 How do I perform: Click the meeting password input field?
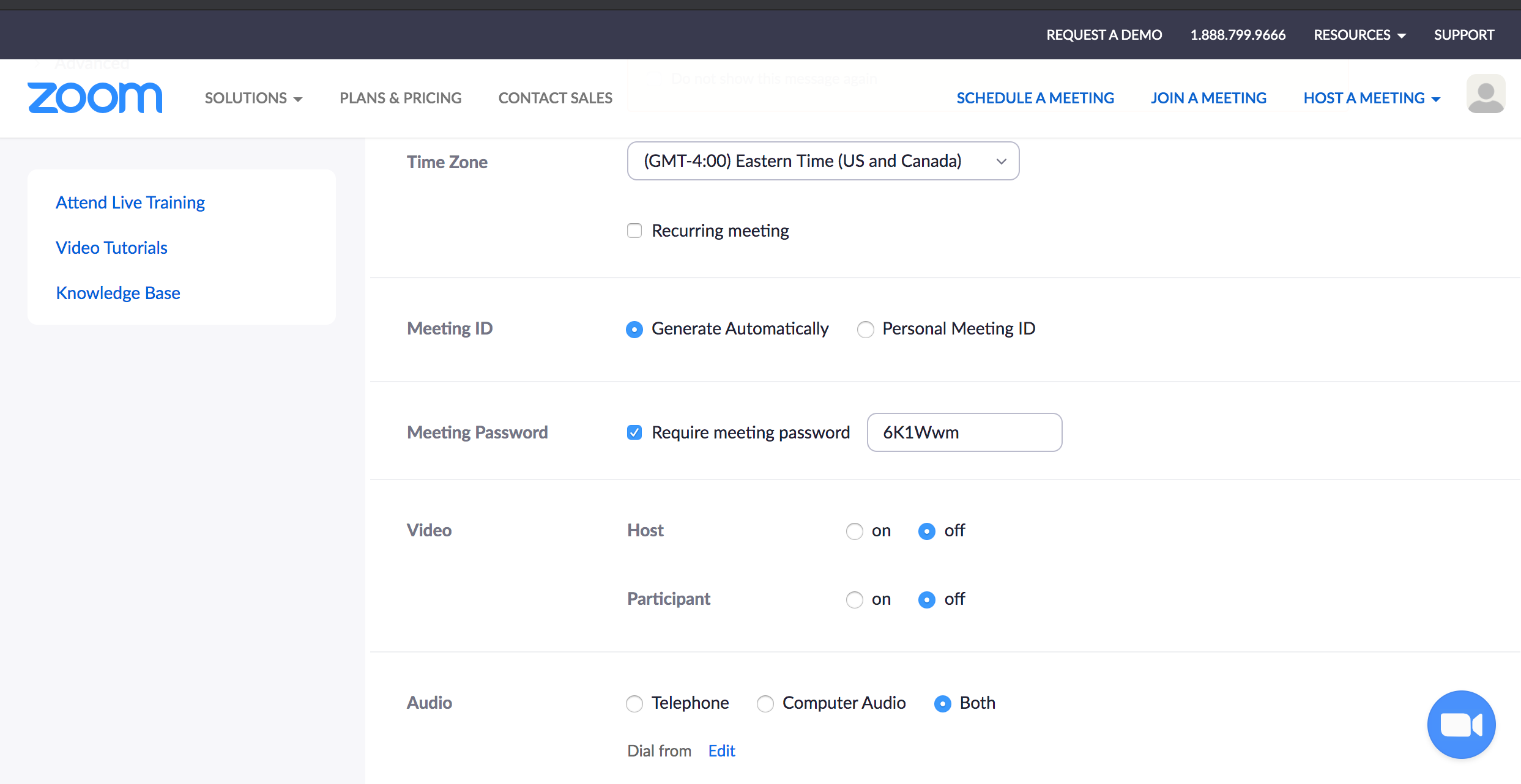pos(964,431)
